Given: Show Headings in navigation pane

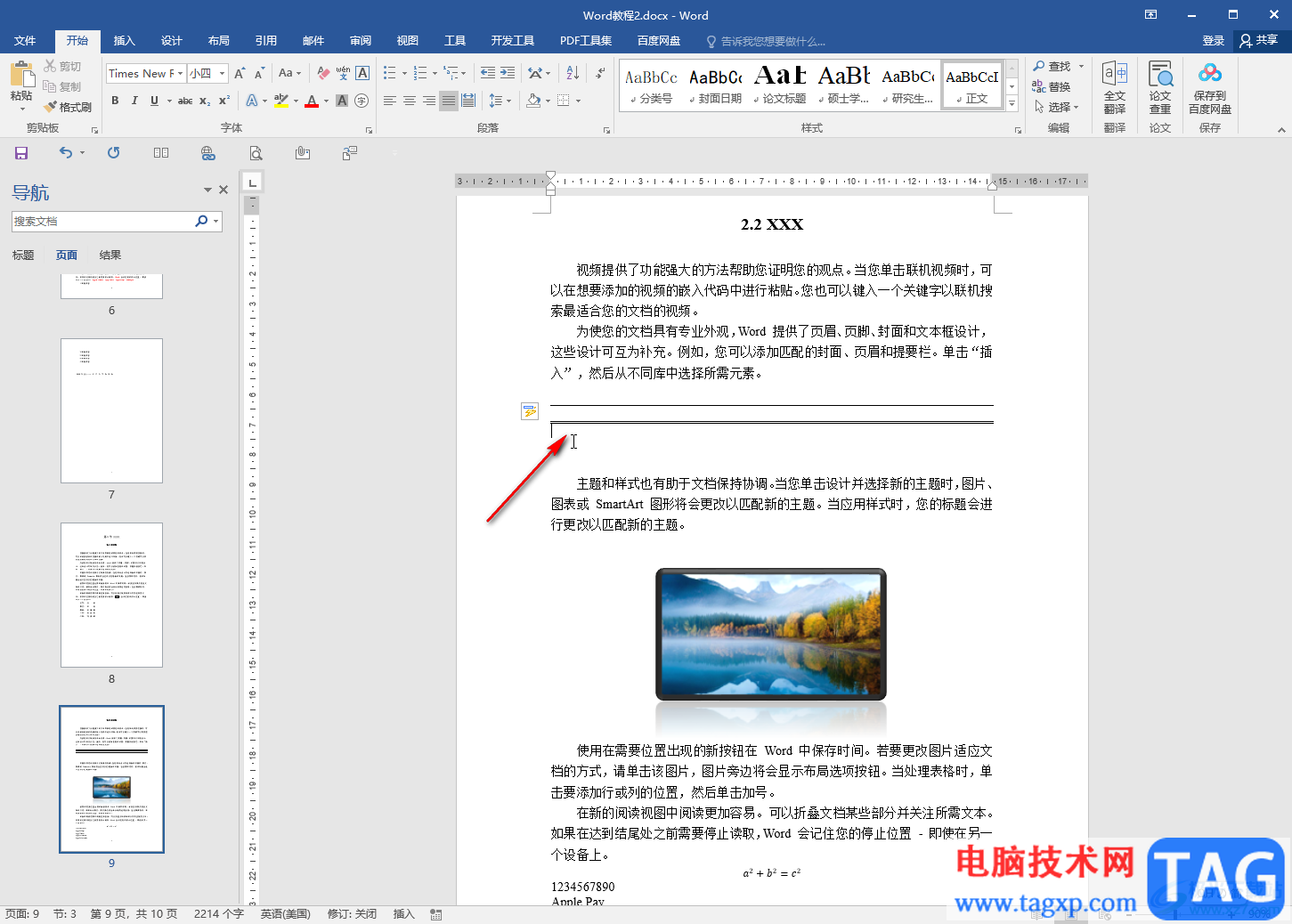Looking at the screenshot, I should click(x=23, y=255).
